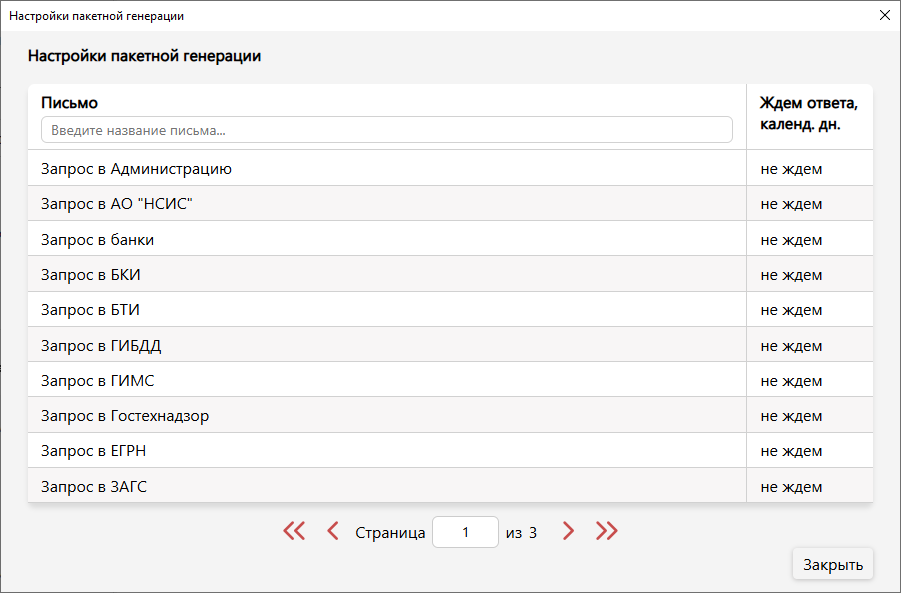Screen dimensions: 901x593
Task: Click не ждем for Запрос в банки
Action: point(791,240)
